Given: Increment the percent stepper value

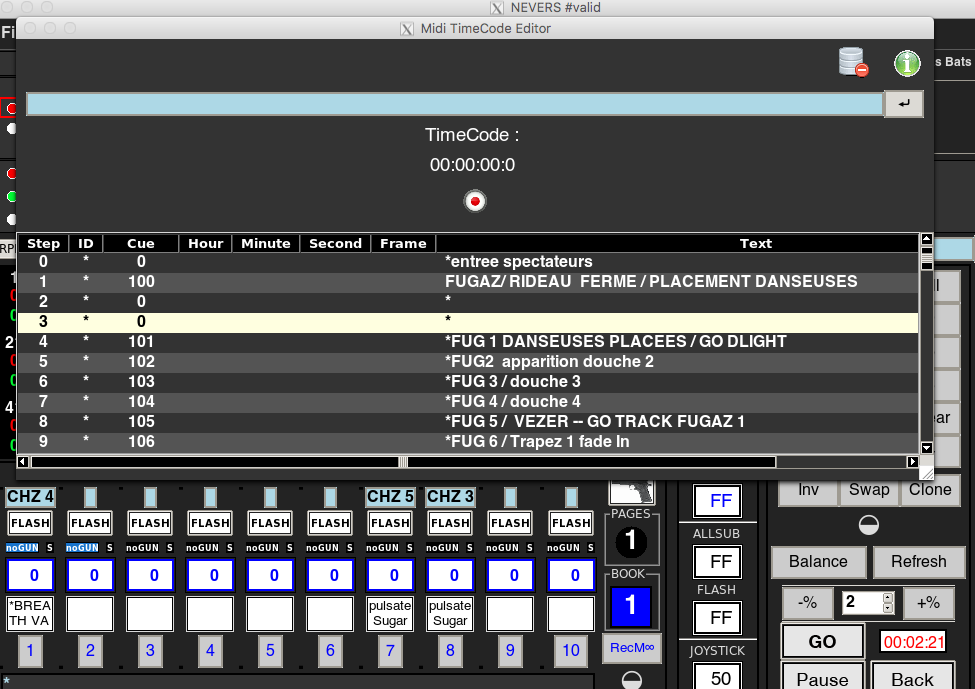Looking at the screenshot, I should coord(888,597).
